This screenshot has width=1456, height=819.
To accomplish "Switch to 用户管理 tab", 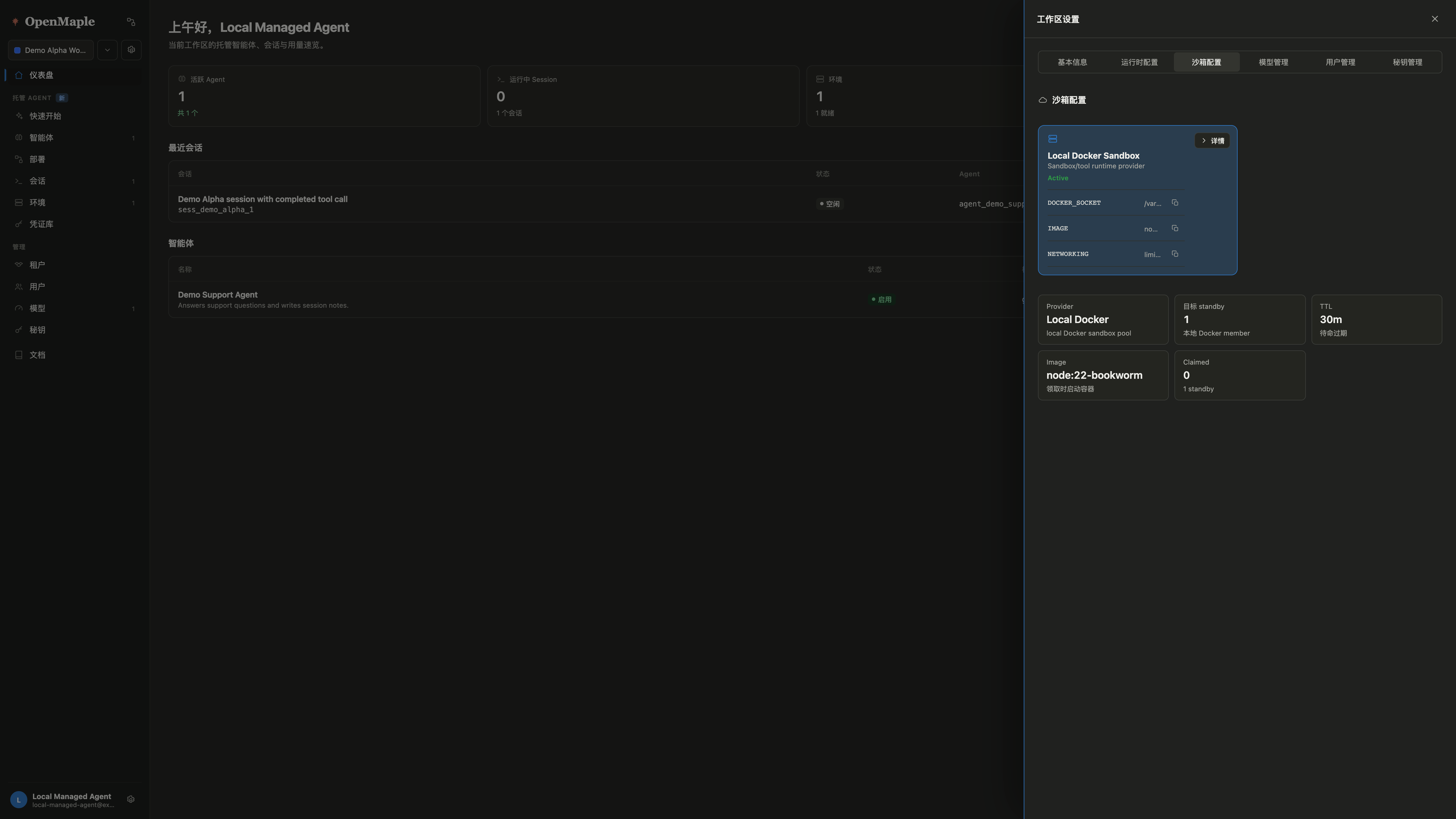I will click(1340, 62).
